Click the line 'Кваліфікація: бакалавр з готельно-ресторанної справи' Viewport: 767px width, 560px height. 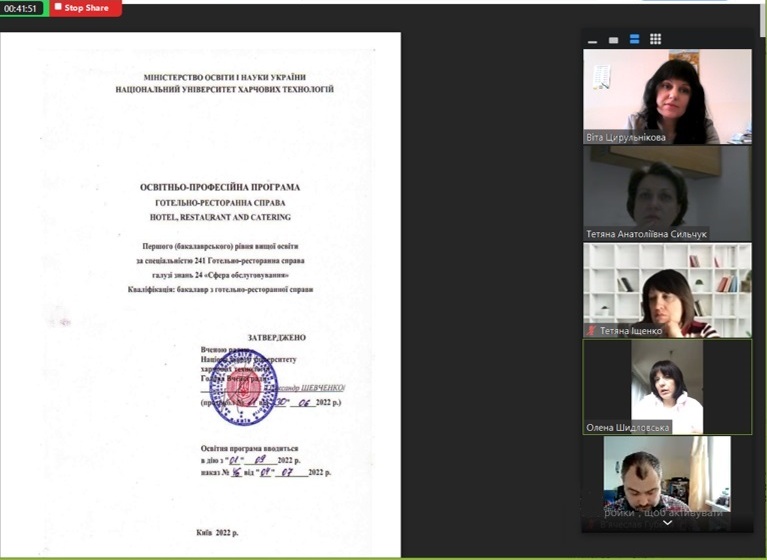[220, 290]
